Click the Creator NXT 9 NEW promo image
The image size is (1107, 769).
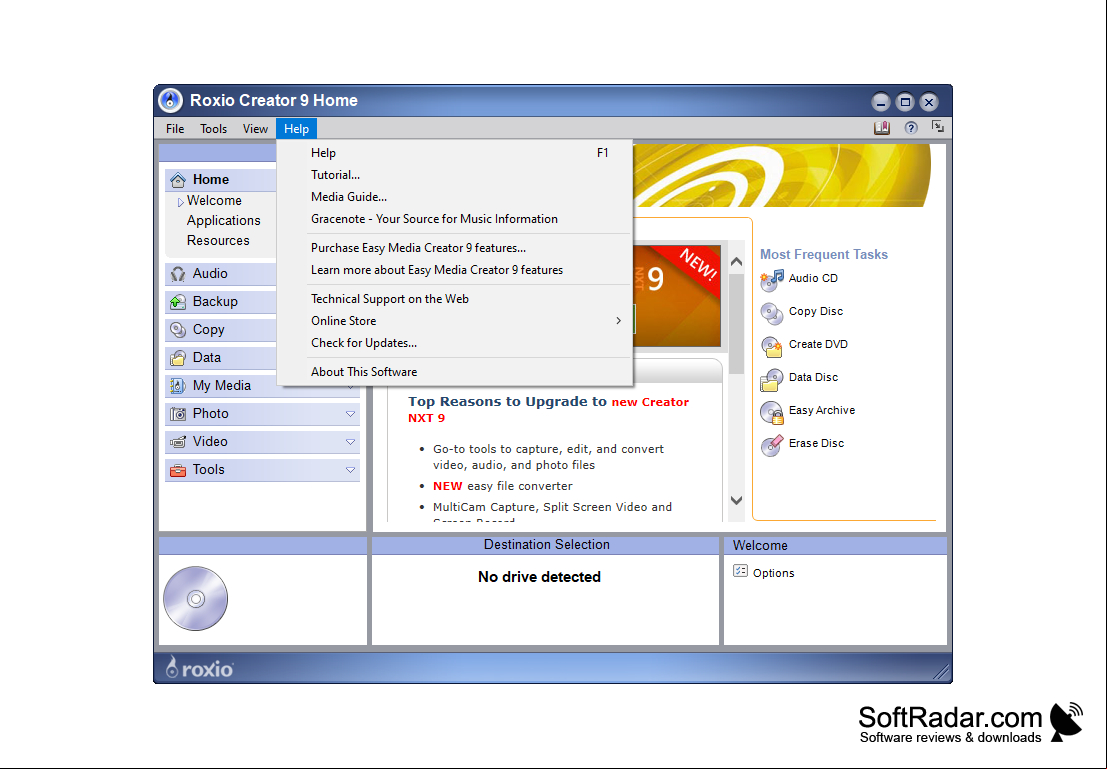[677, 296]
